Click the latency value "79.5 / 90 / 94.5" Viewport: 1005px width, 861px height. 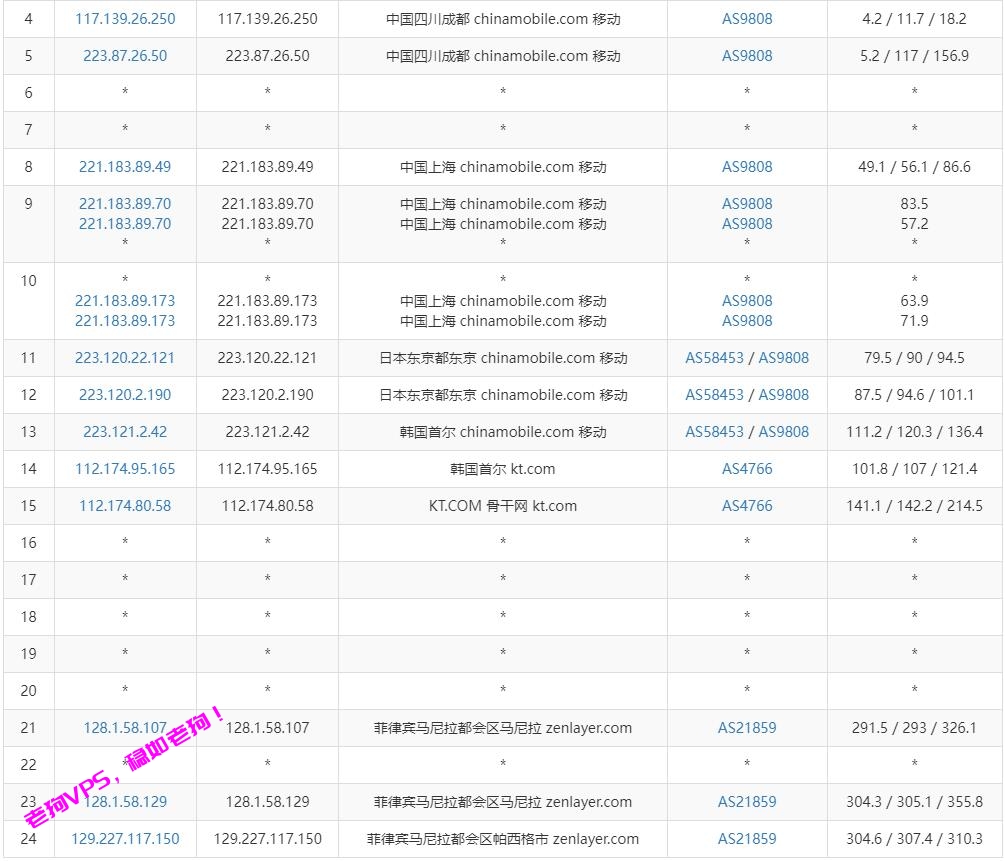coord(915,358)
